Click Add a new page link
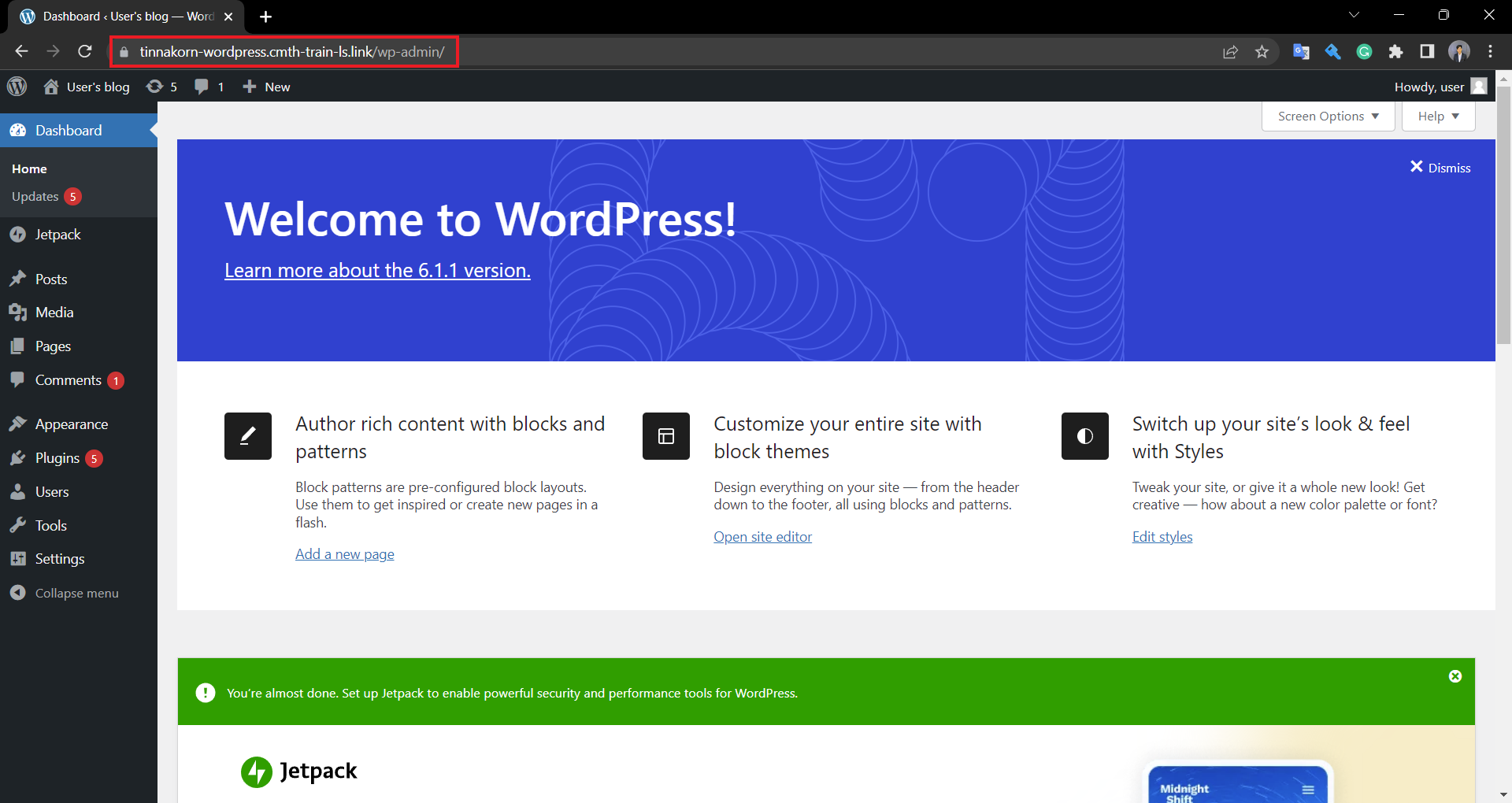This screenshot has width=1512, height=803. point(345,554)
